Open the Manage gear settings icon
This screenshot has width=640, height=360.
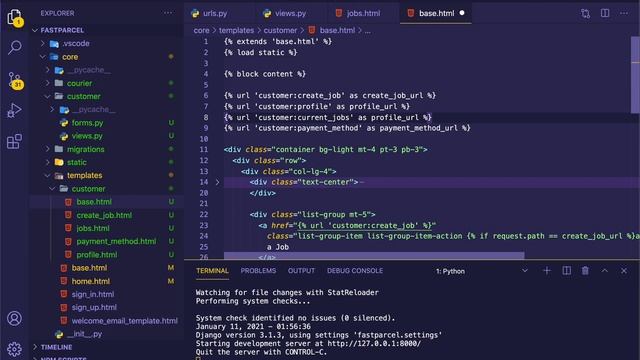(x=15, y=349)
